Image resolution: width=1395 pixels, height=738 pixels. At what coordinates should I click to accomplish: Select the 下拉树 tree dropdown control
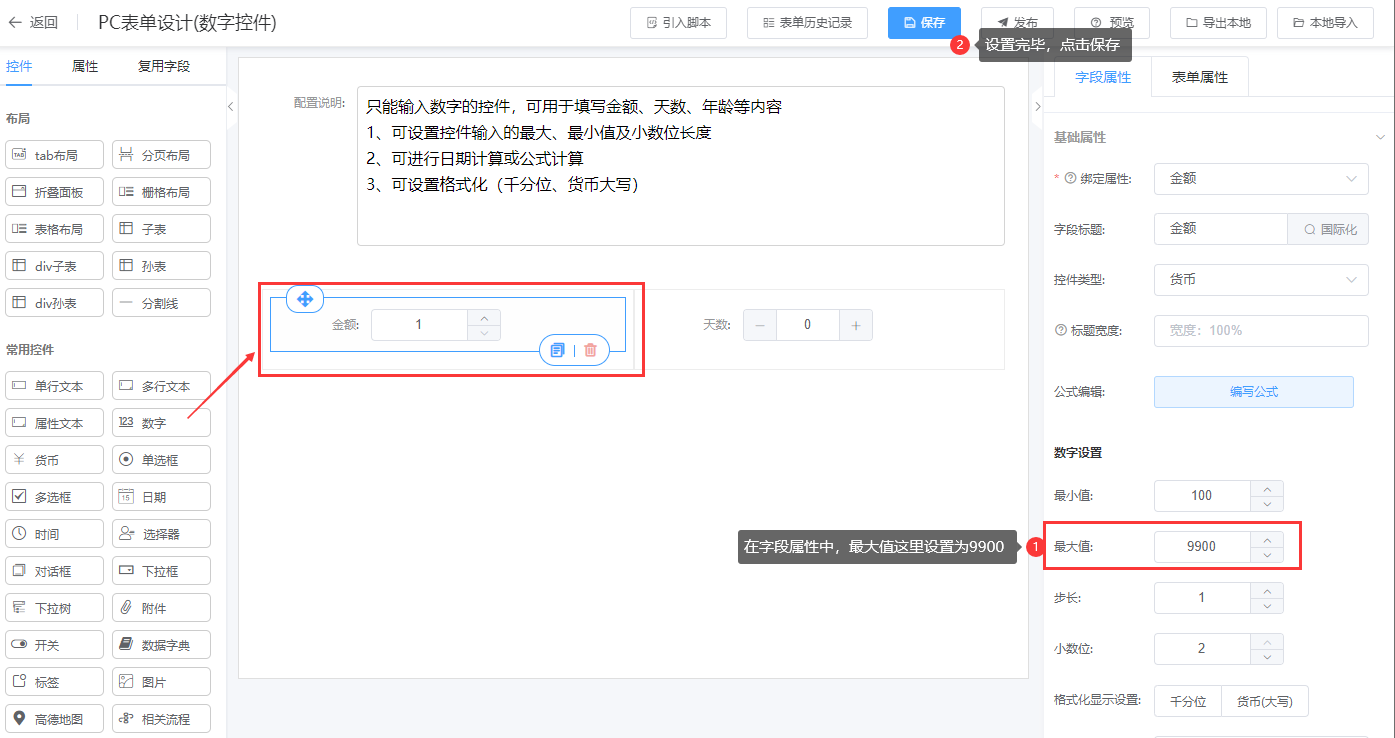click(55, 608)
